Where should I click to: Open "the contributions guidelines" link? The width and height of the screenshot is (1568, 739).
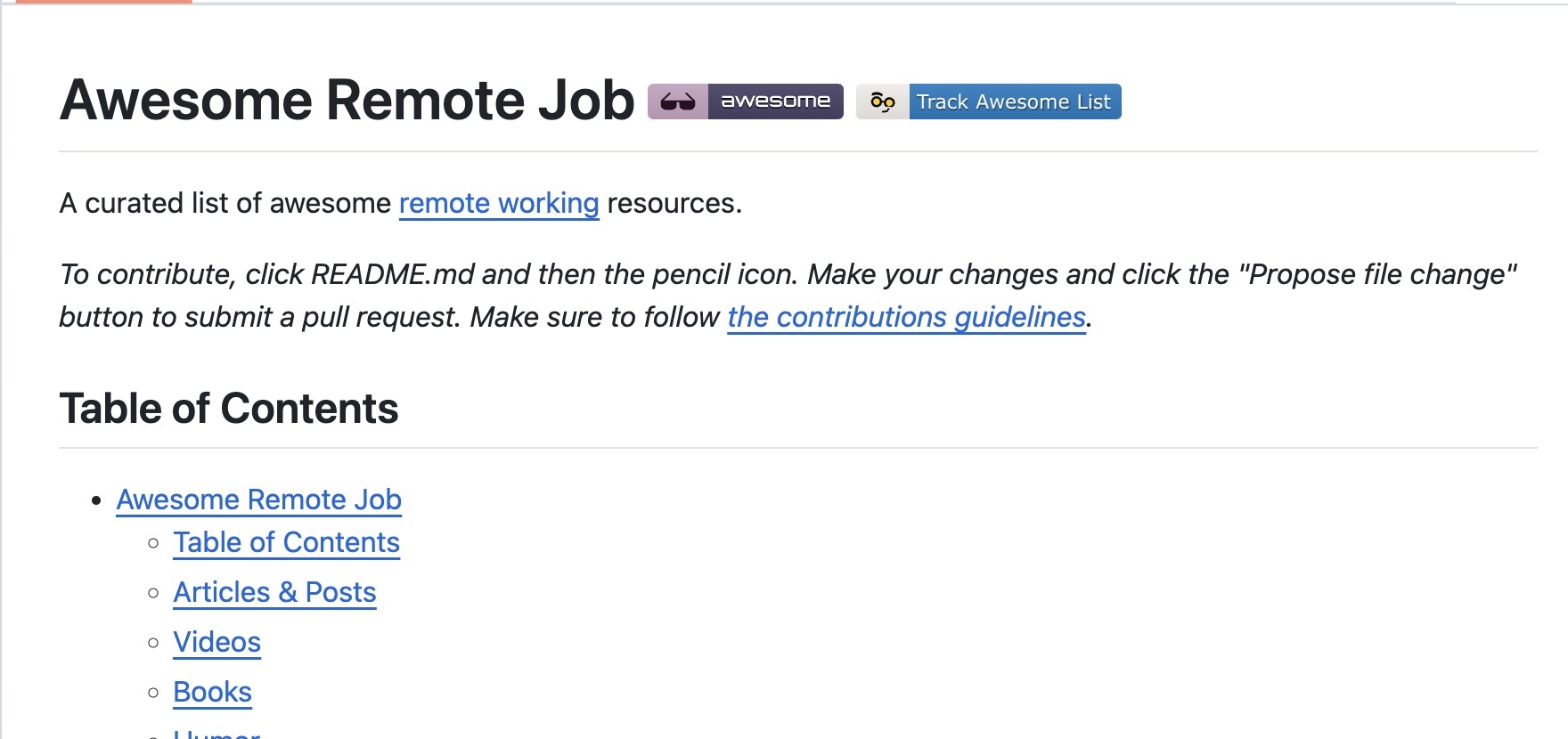tap(907, 317)
